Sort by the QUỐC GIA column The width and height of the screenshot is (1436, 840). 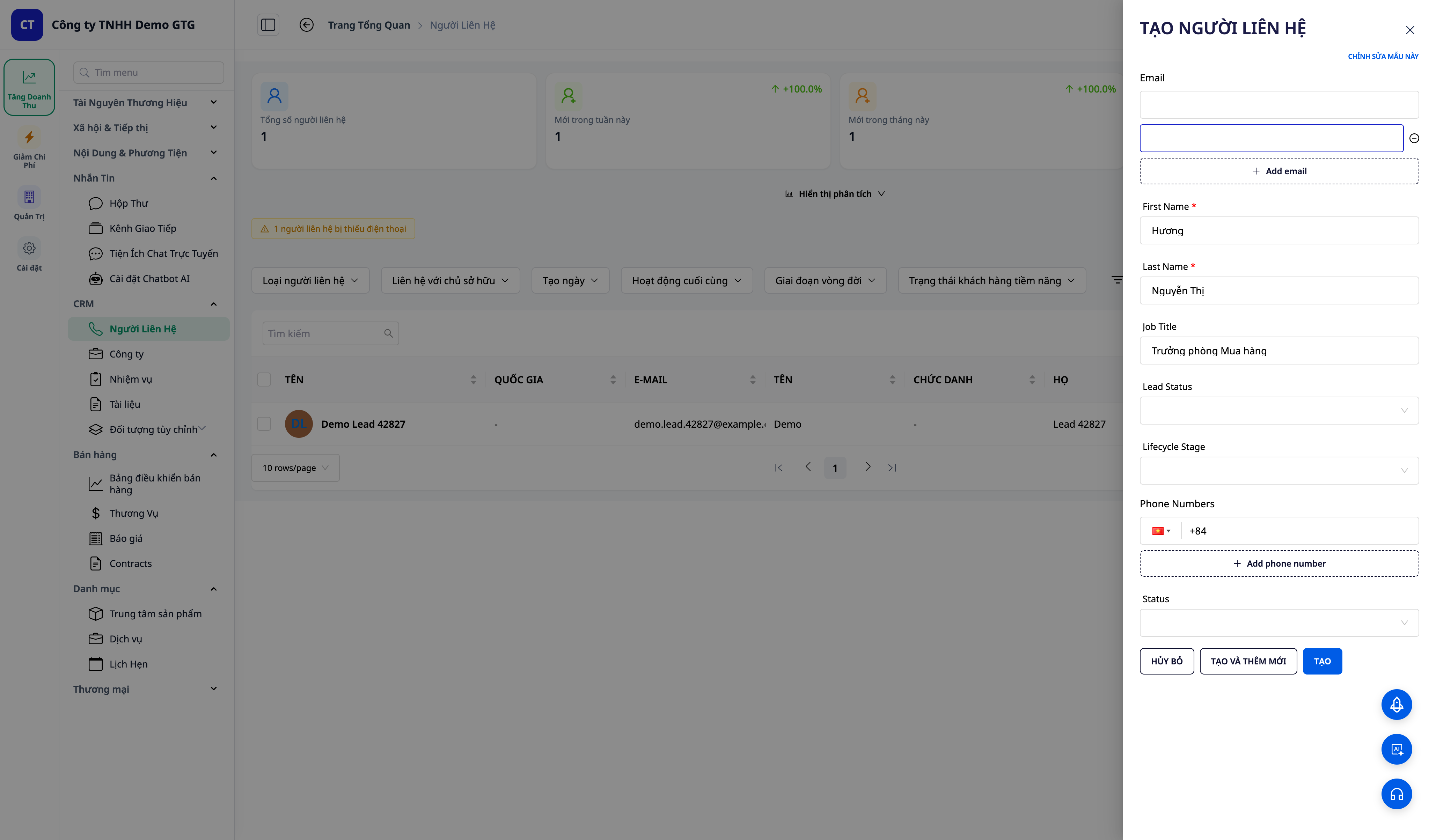(613, 380)
